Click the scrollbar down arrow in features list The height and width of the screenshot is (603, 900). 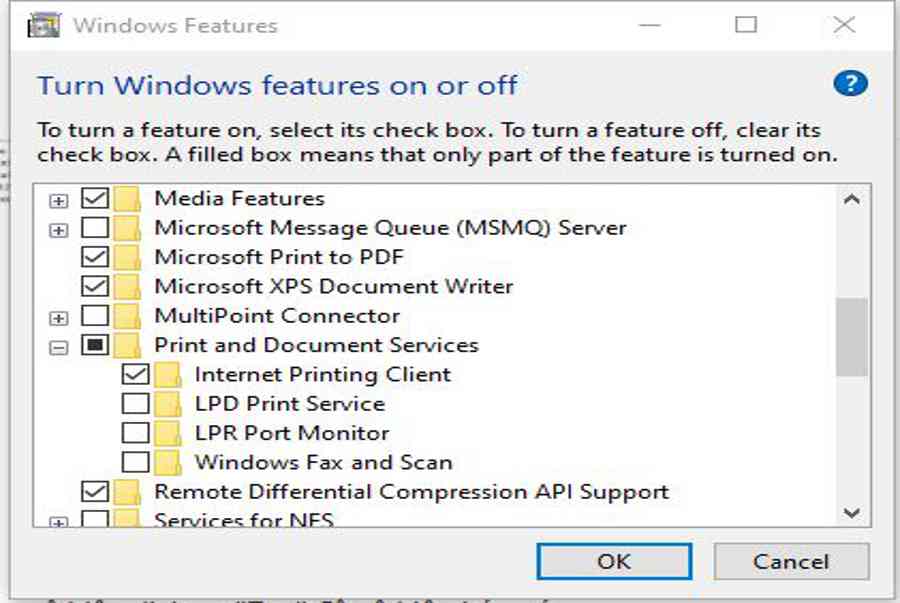pyautogui.click(x=852, y=512)
